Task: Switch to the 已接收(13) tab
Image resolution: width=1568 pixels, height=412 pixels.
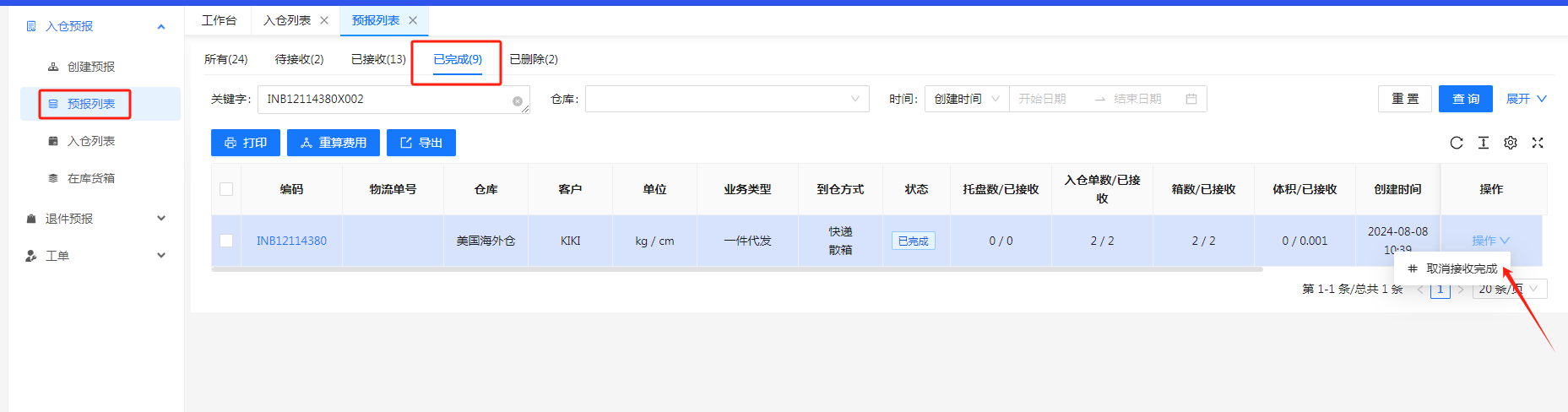Action: coord(378,59)
